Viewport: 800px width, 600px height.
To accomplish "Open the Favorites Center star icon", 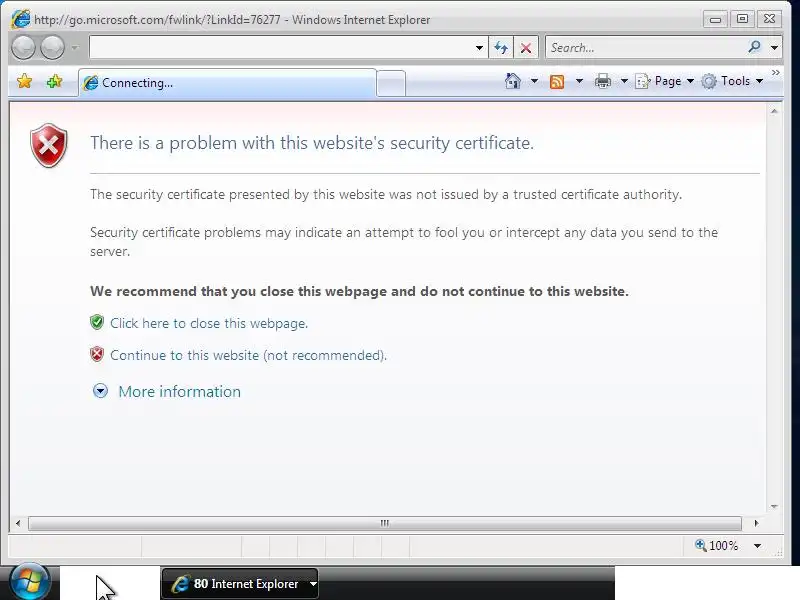I will pyautogui.click(x=24, y=81).
